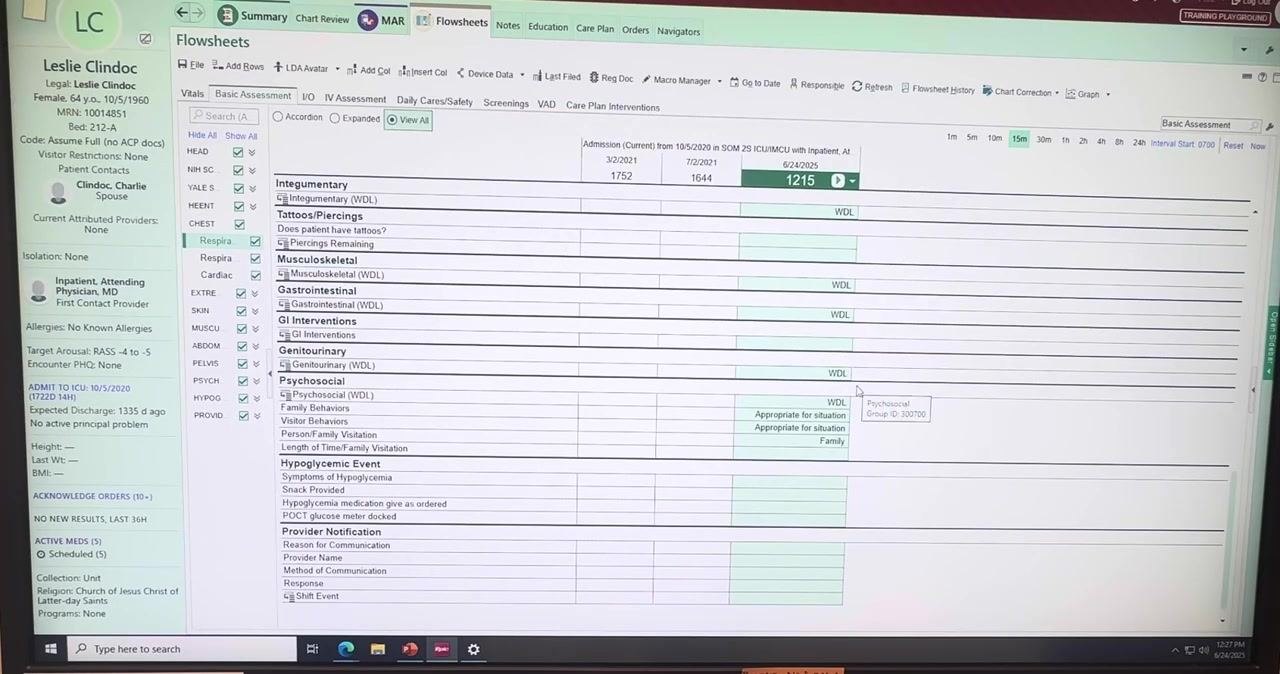This screenshot has height=674, width=1280.
Task: Open File Explorer from the taskbar
Action: [378, 649]
